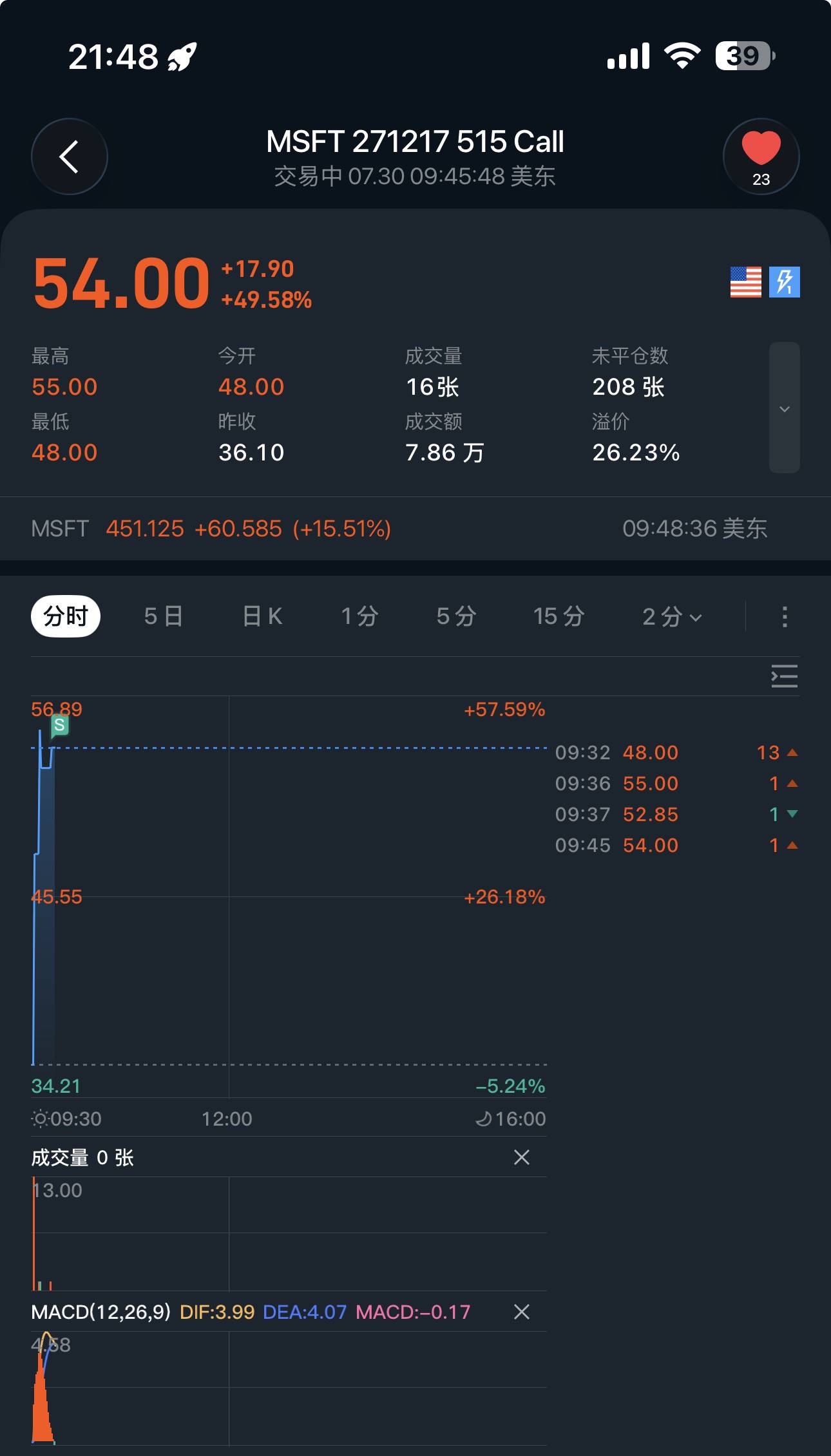Toggle the heart favorite icon

click(x=761, y=156)
